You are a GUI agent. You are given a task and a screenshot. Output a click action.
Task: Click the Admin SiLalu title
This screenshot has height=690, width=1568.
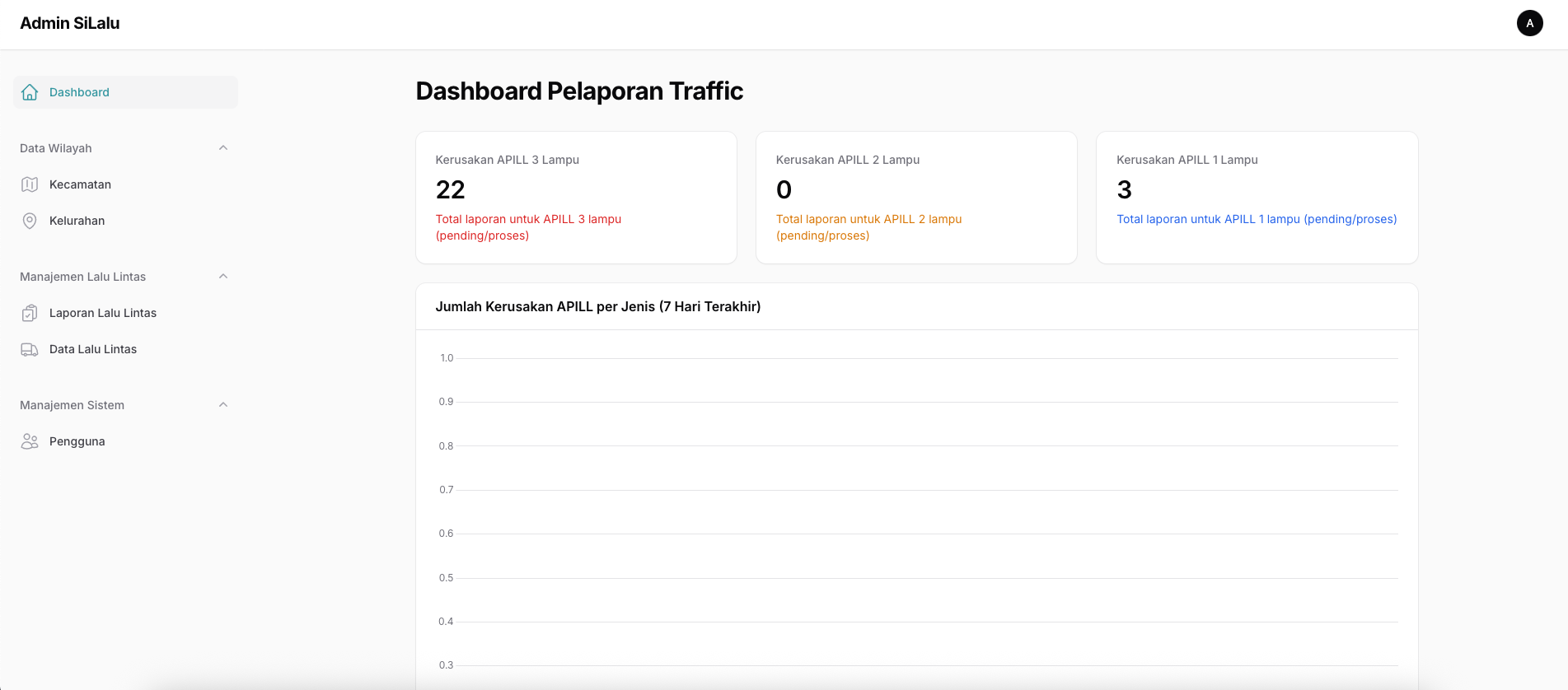click(x=70, y=23)
